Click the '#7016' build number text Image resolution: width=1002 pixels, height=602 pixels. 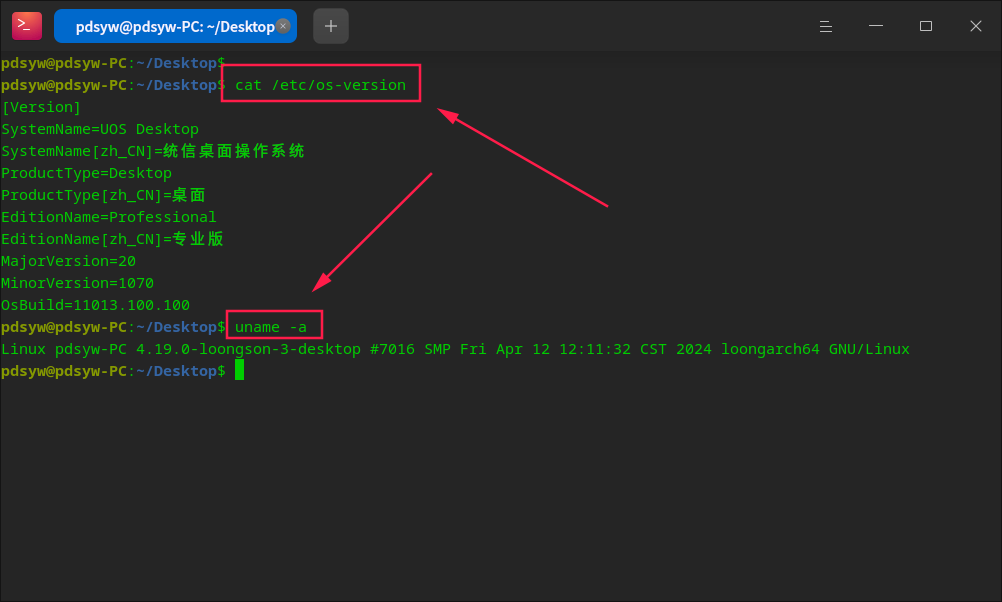(392, 350)
